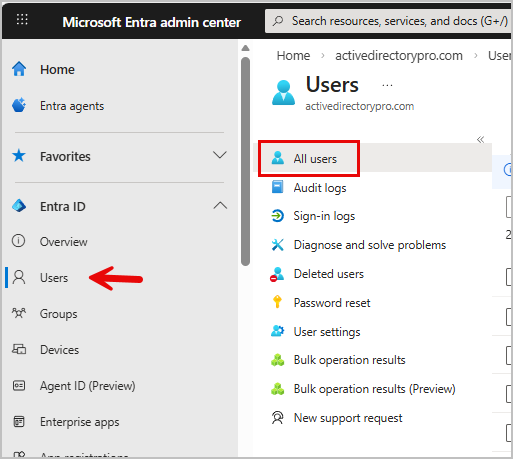Click the Agent ID (Preview) icon

(19, 386)
